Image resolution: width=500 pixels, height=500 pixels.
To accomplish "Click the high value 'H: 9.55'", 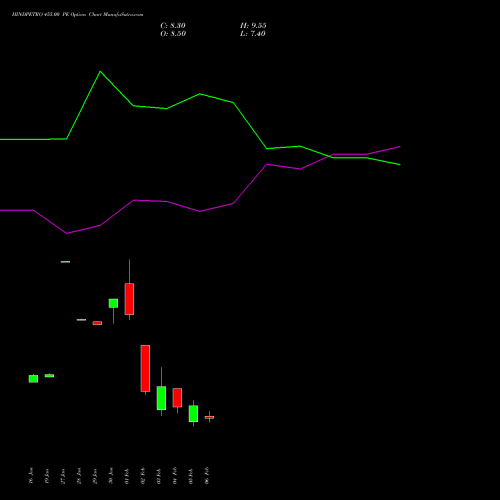I will click(253, 26).
